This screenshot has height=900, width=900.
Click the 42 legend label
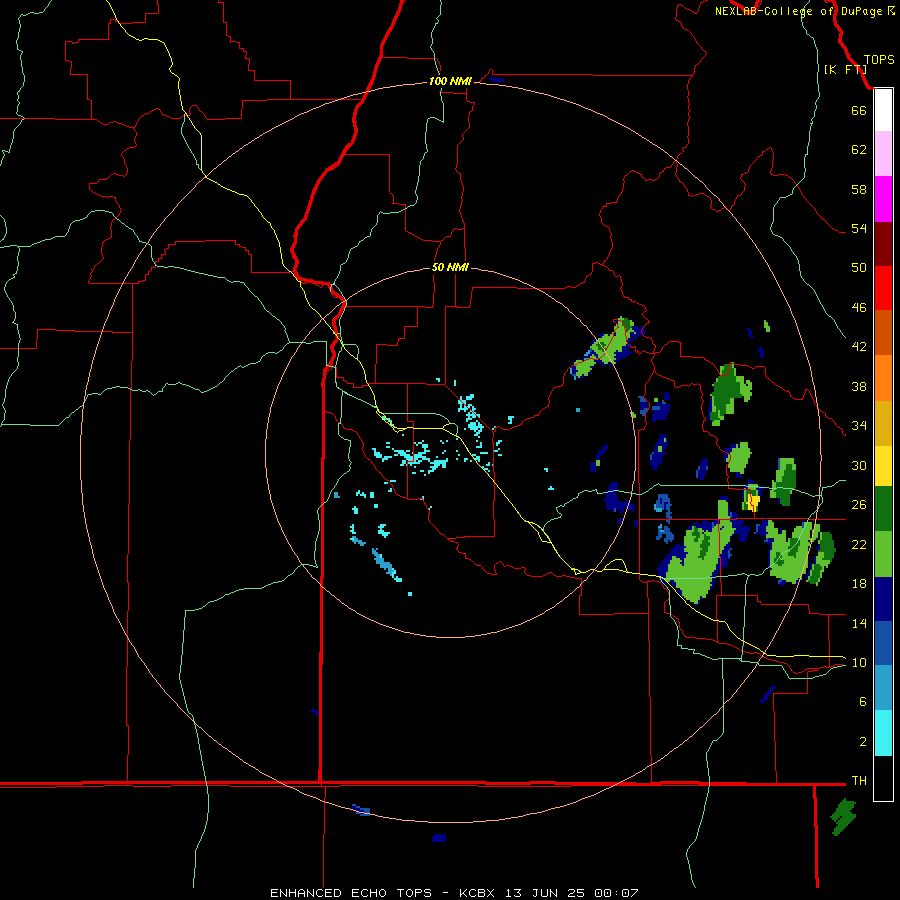click(x=859, y=347)
